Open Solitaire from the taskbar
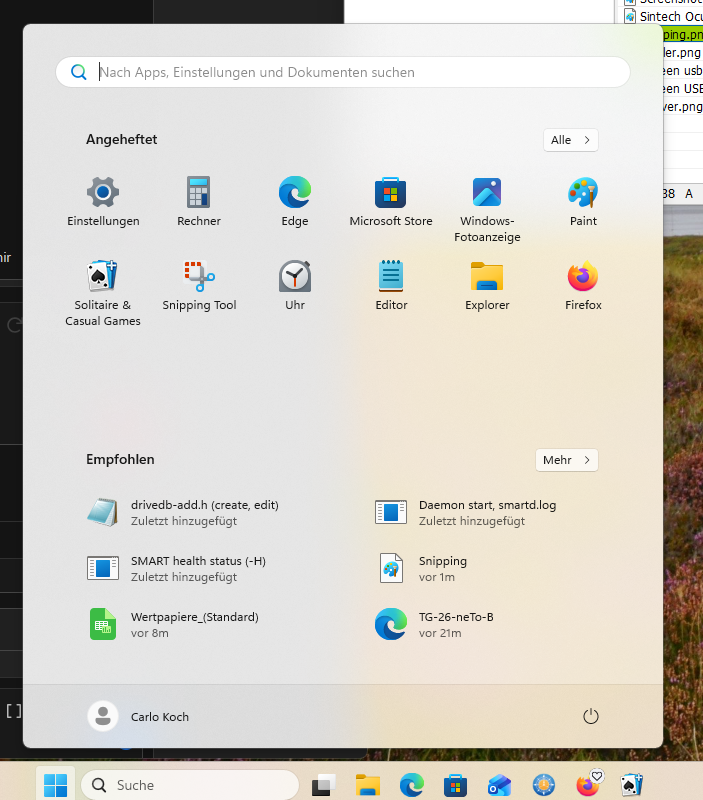 632,785
